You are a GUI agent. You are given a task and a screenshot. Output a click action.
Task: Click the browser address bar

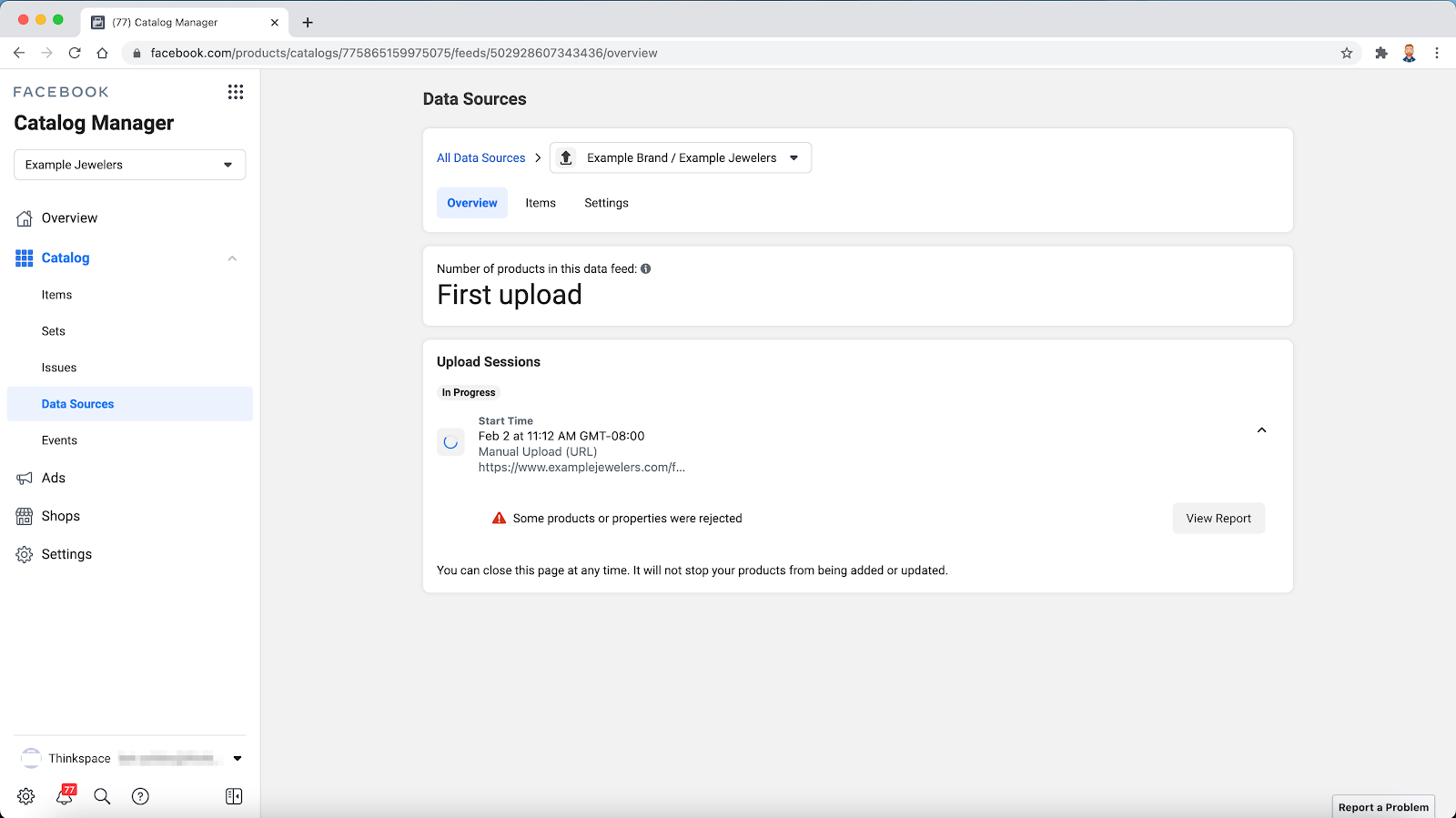[742, 53]
